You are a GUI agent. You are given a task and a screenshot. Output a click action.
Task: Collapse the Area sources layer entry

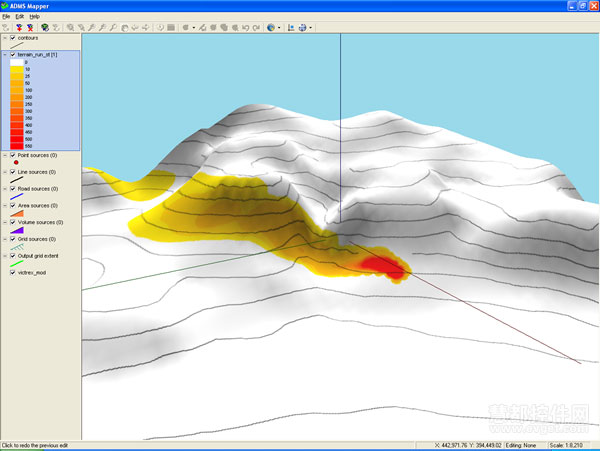pos(5,206)
